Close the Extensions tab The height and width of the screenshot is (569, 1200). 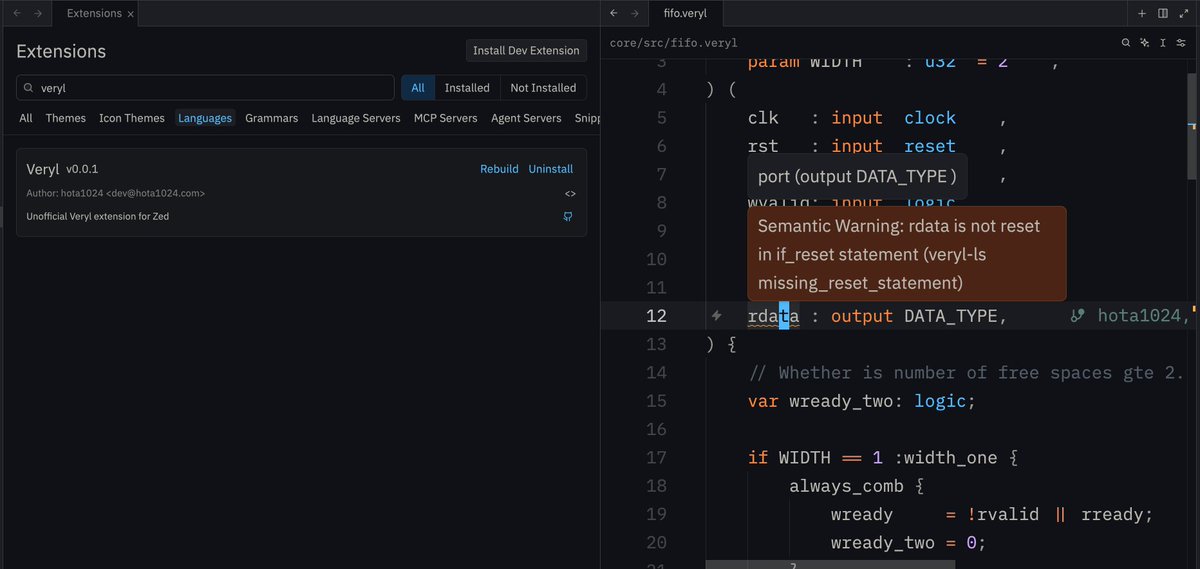coord(131,14)
